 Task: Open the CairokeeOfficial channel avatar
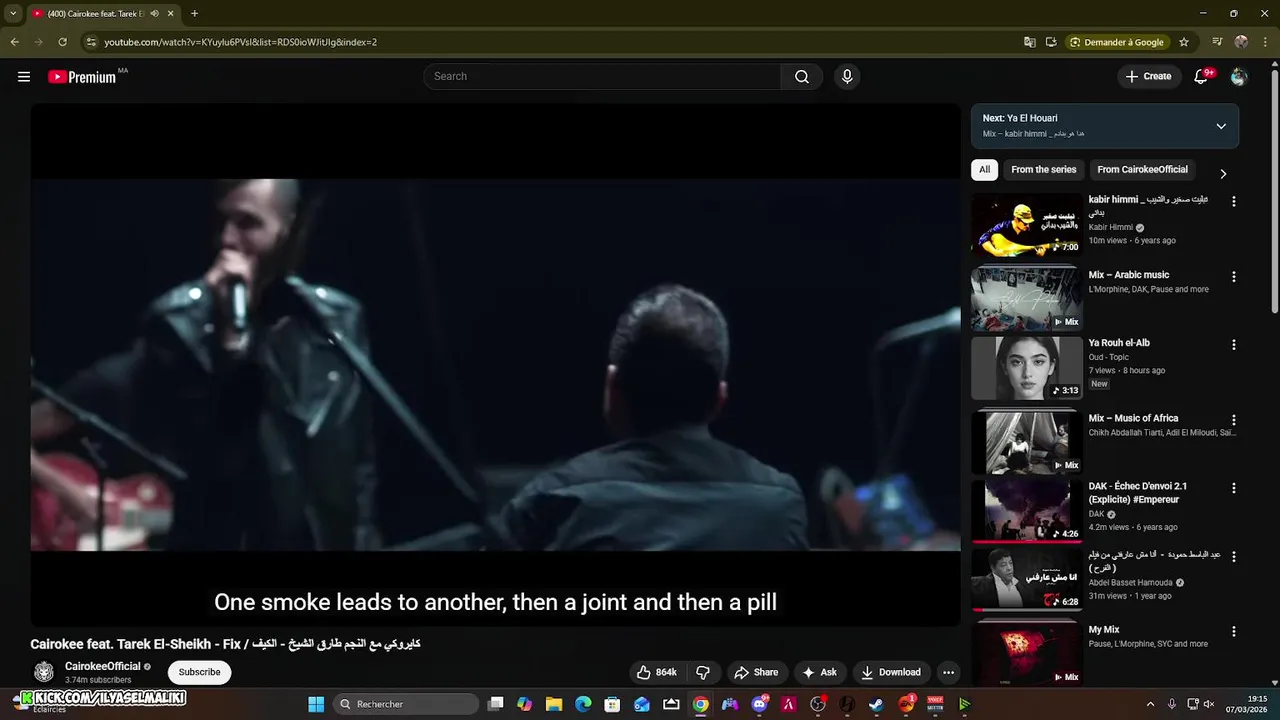tap(44, 672)
